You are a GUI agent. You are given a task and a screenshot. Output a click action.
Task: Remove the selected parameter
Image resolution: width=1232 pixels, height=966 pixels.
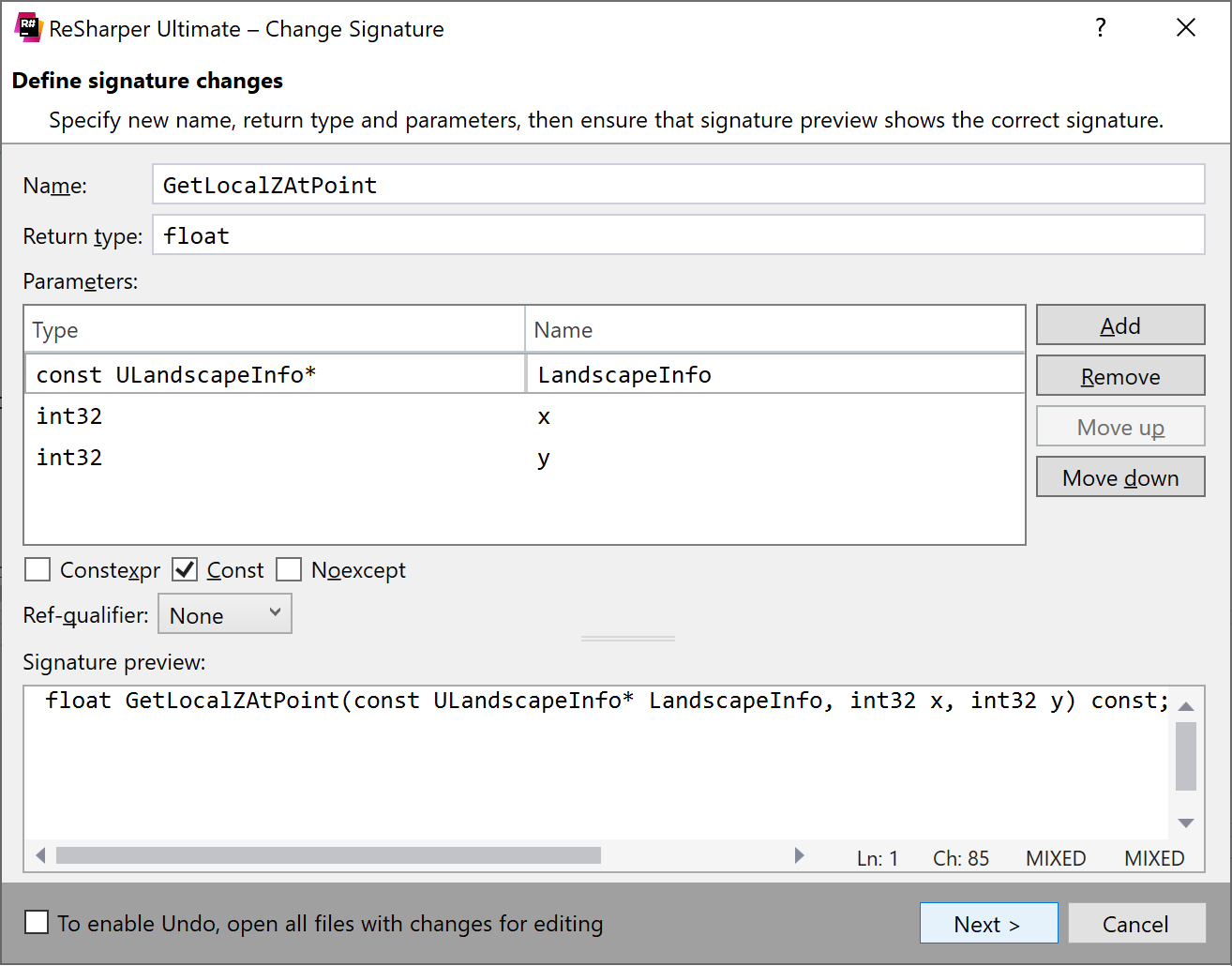point(1120,376)
